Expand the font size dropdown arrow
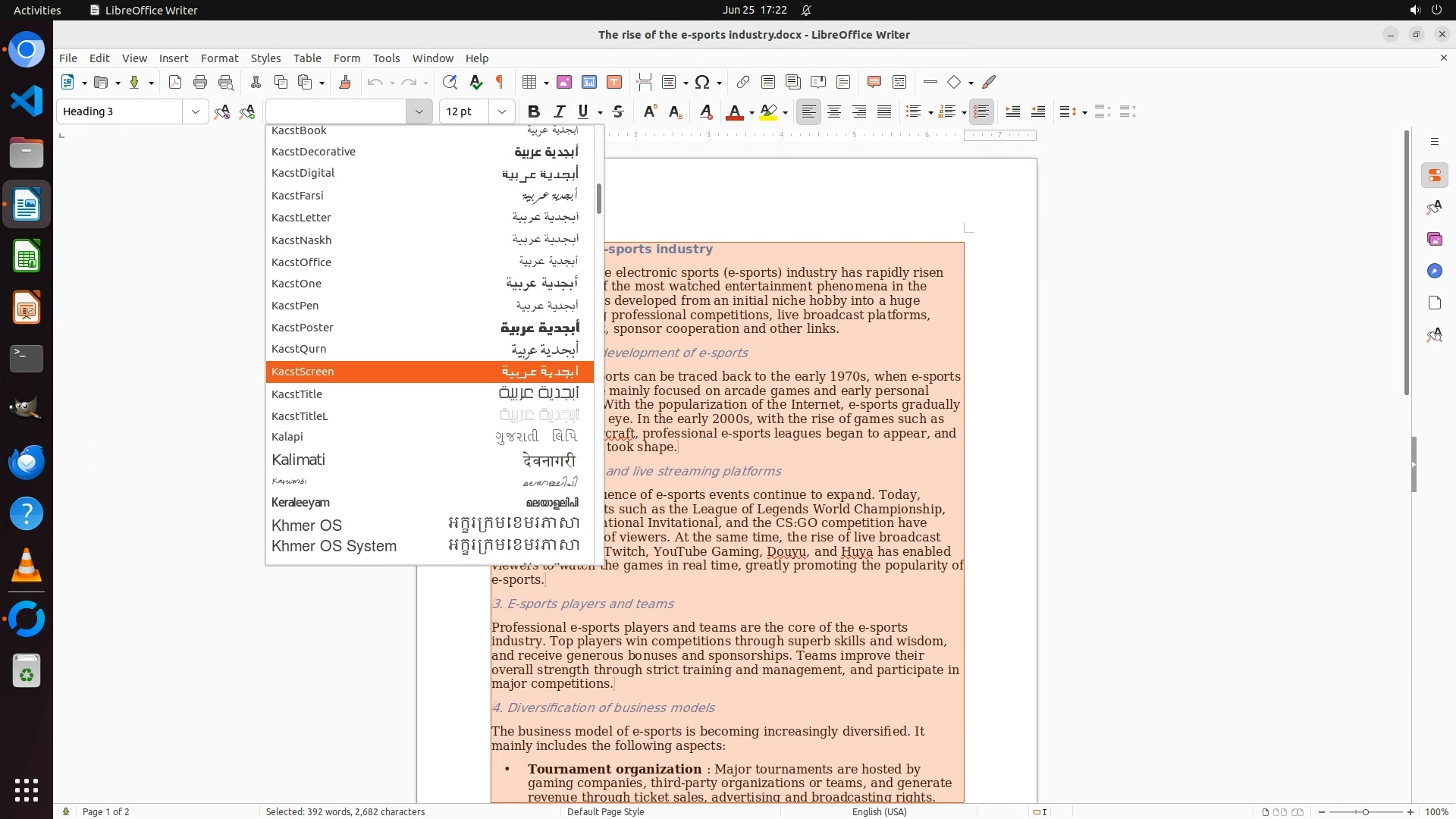 coord(501,111)
